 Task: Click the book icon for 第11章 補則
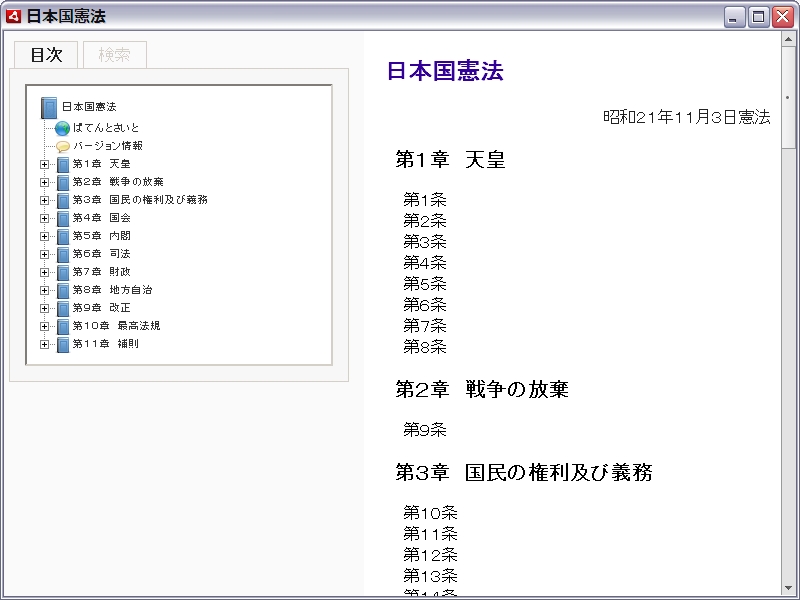pos(63,344)
